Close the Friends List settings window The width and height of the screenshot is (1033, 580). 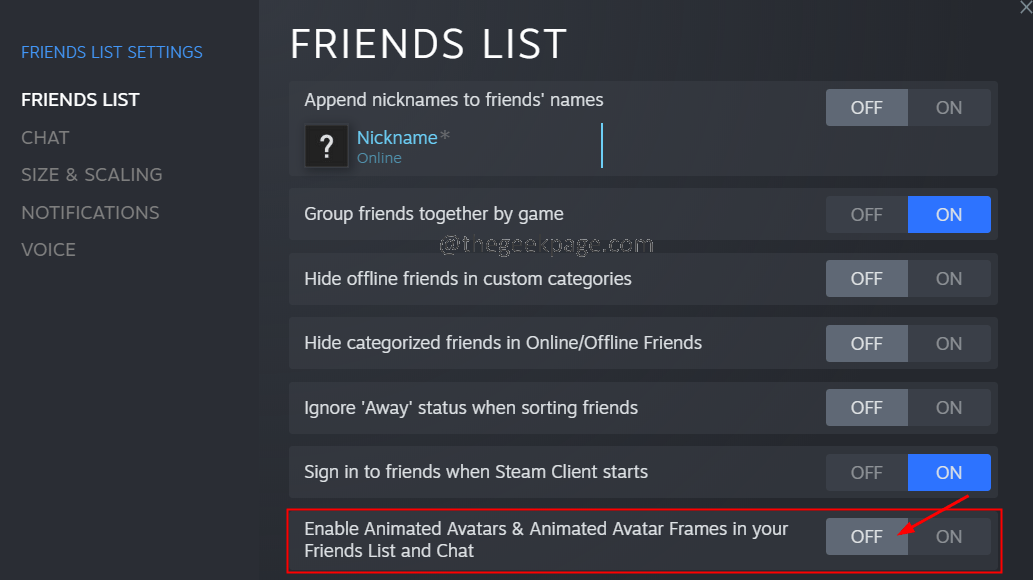tap(1025, 10)
